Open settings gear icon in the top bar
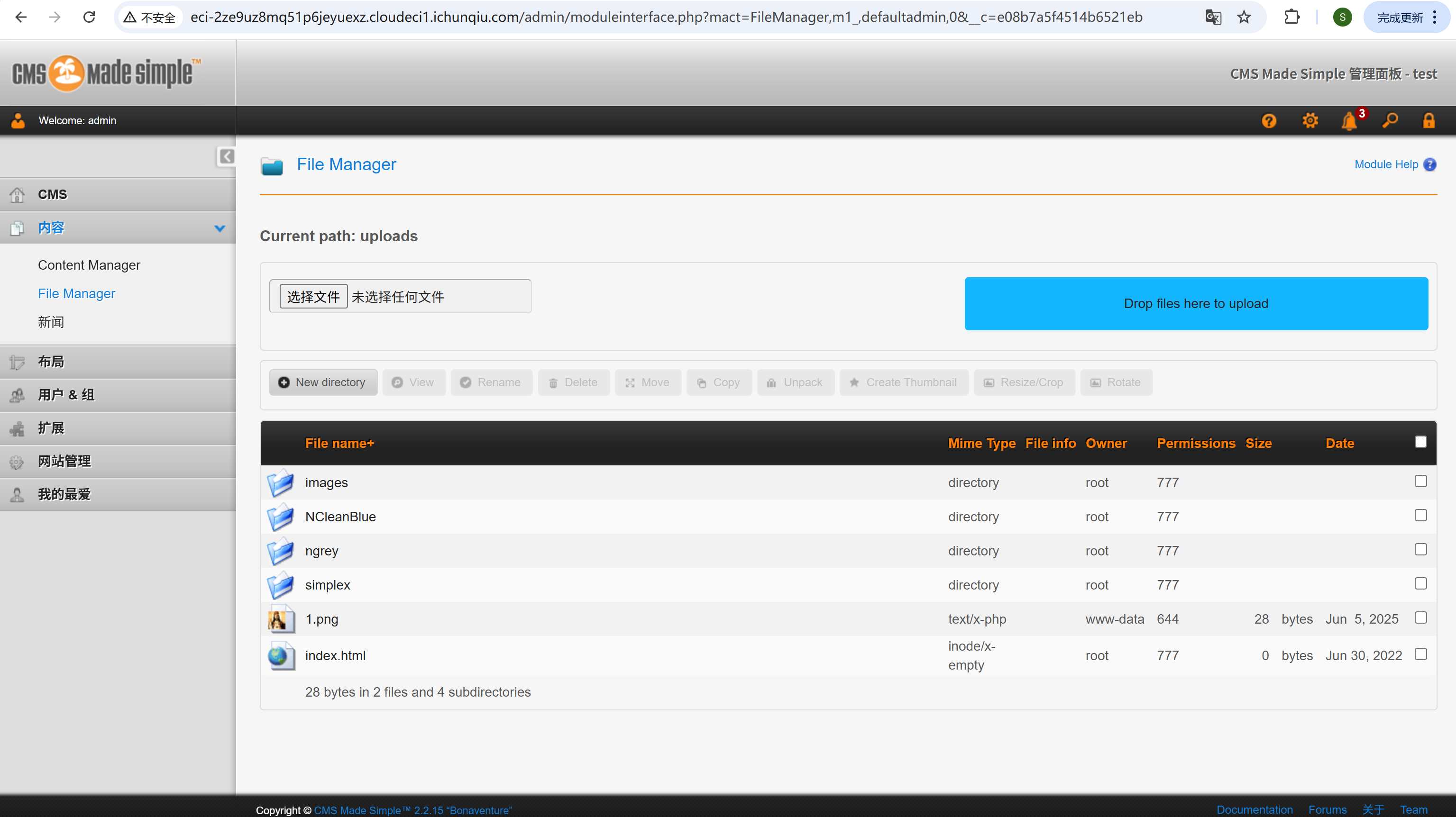1456x817 pixels. point(1309,121)
